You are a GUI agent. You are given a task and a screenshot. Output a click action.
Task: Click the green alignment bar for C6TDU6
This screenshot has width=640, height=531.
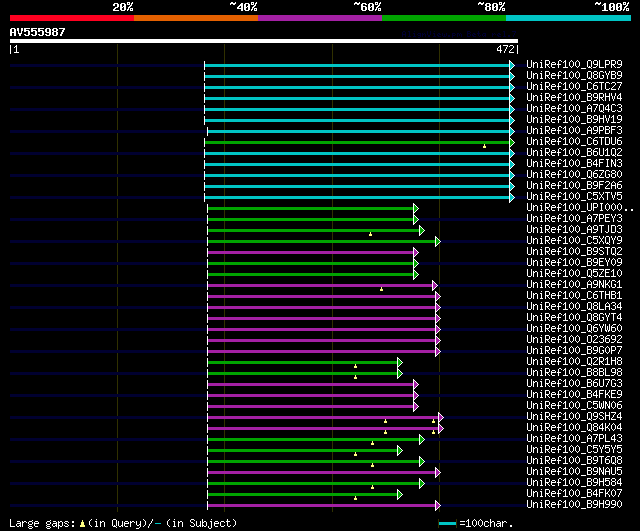coord(357,142)
